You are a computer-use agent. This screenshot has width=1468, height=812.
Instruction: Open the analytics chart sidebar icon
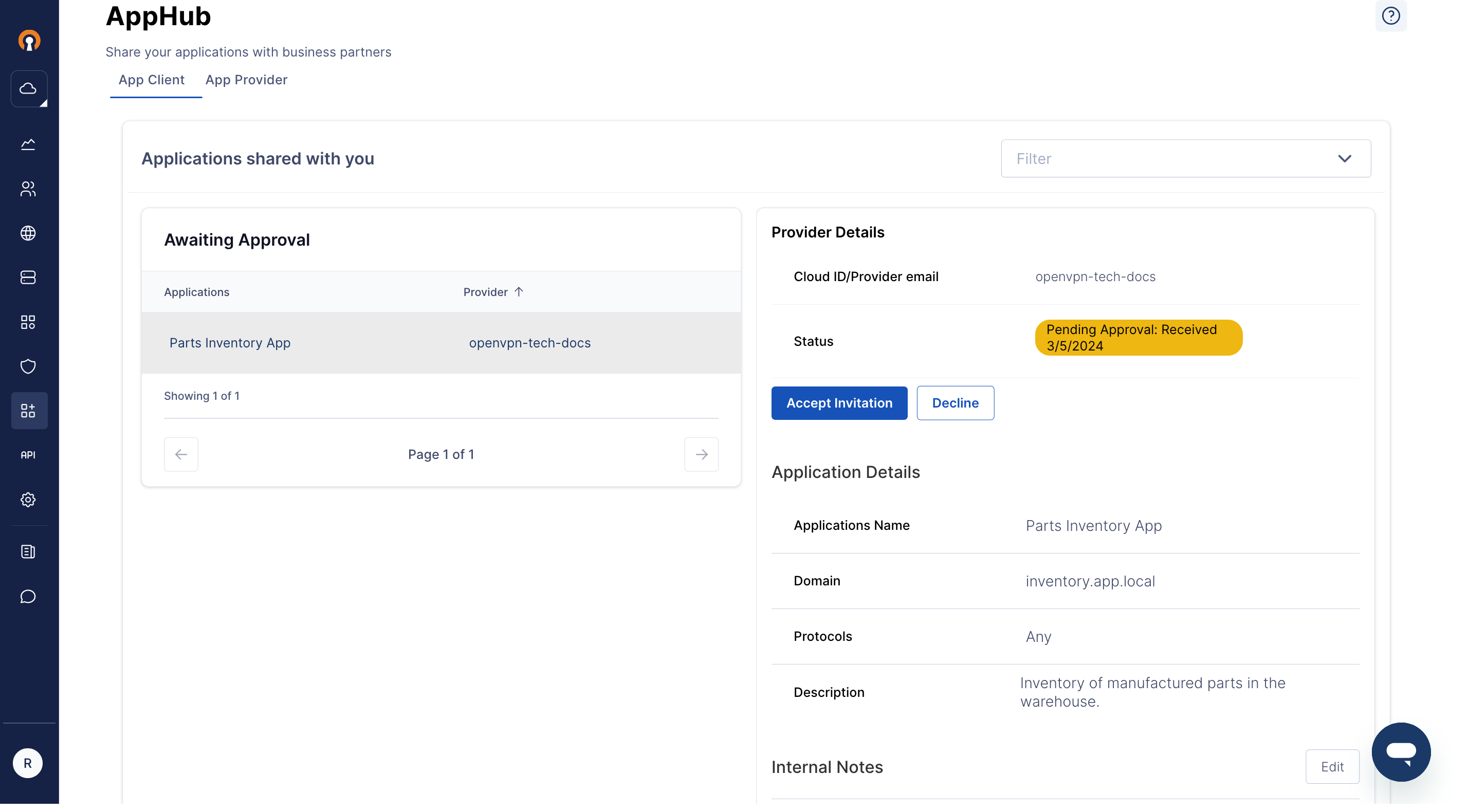pyautogui.click(x=28, y=144)
